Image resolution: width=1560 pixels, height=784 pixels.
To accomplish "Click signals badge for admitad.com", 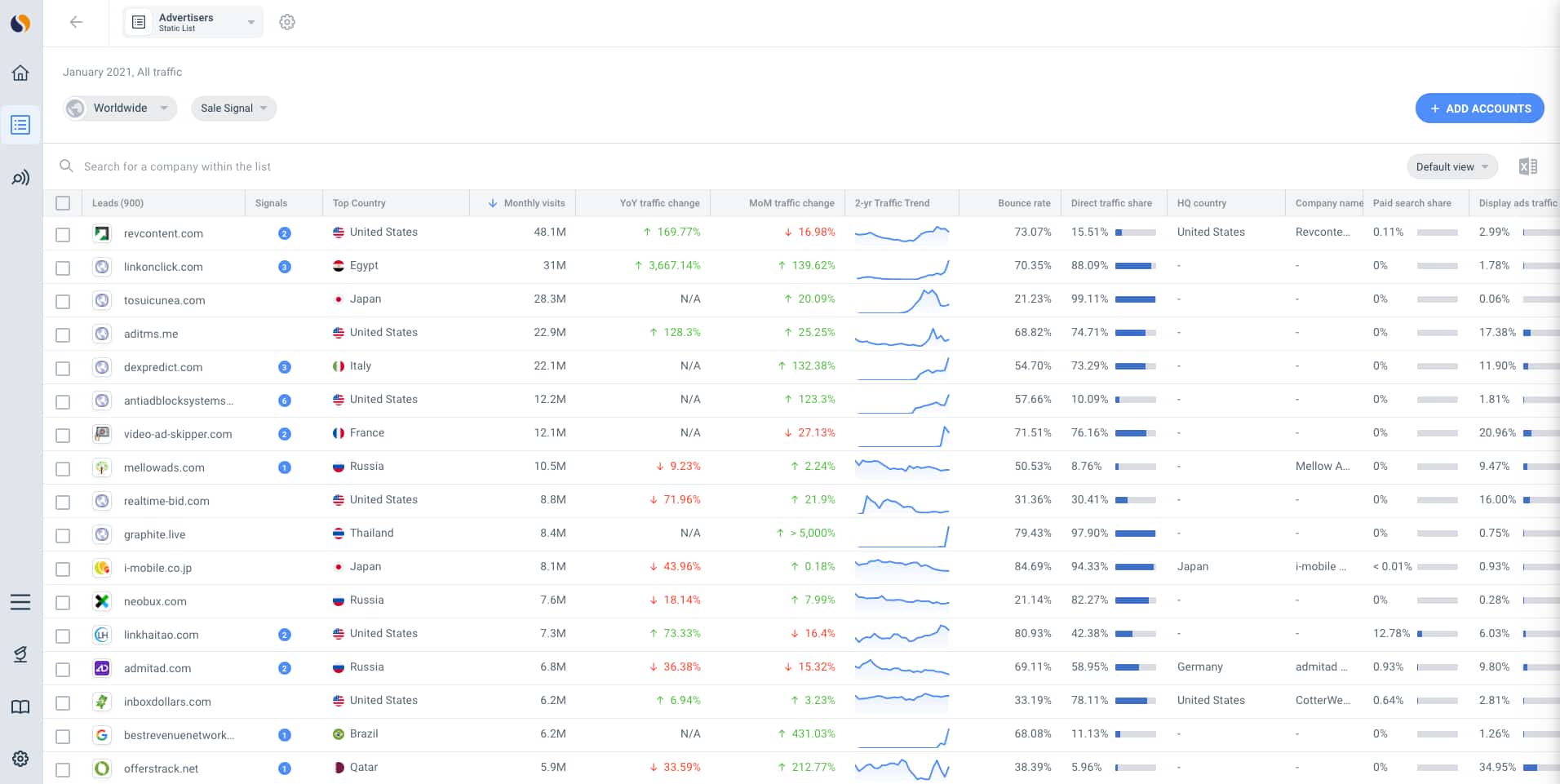I will (x=285, y=668).
